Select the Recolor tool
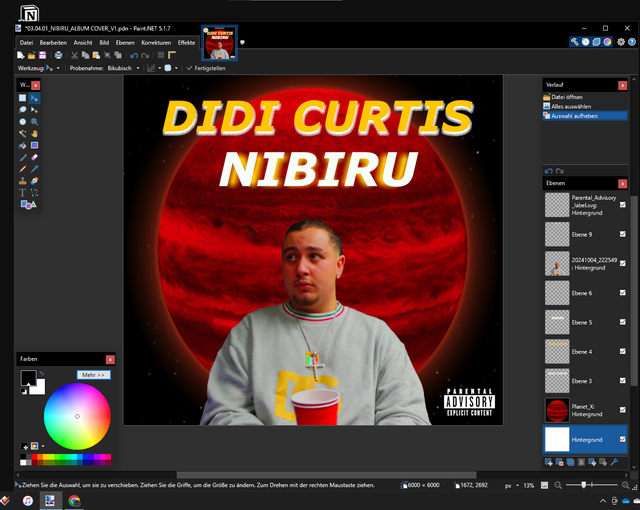The height and width of the screenshot is (510, 640). point(35,181)
